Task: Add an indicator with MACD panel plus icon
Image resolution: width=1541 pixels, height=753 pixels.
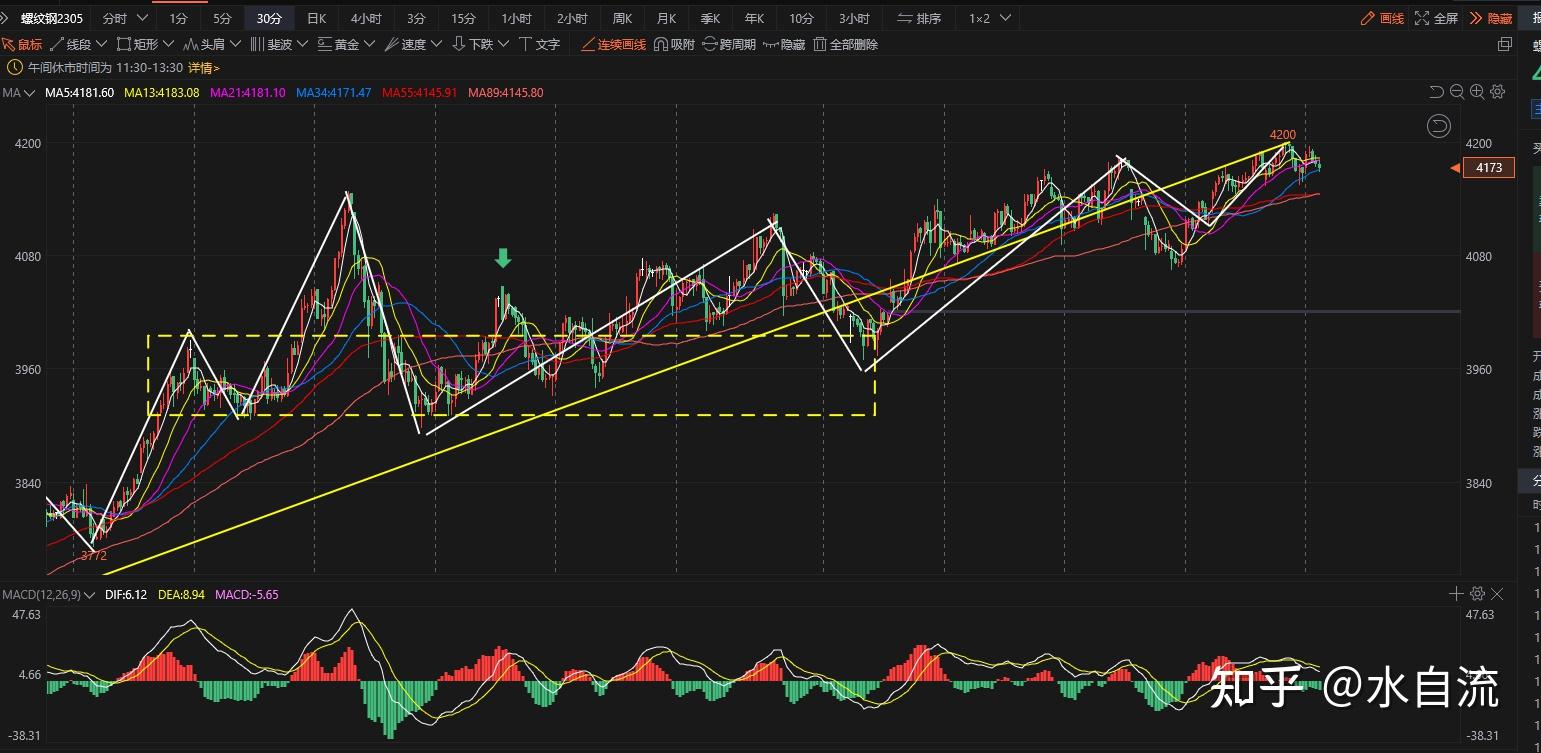Action: point(1456,594)
